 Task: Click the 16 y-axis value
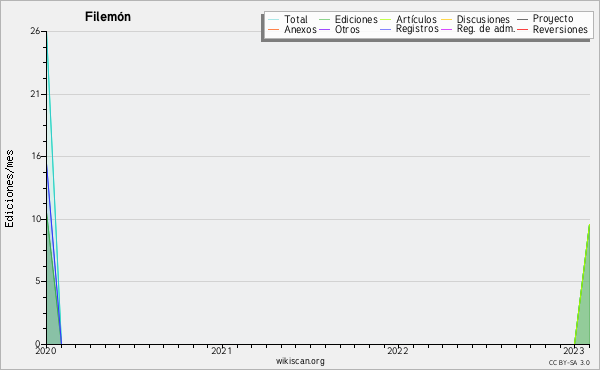[36, 156]
